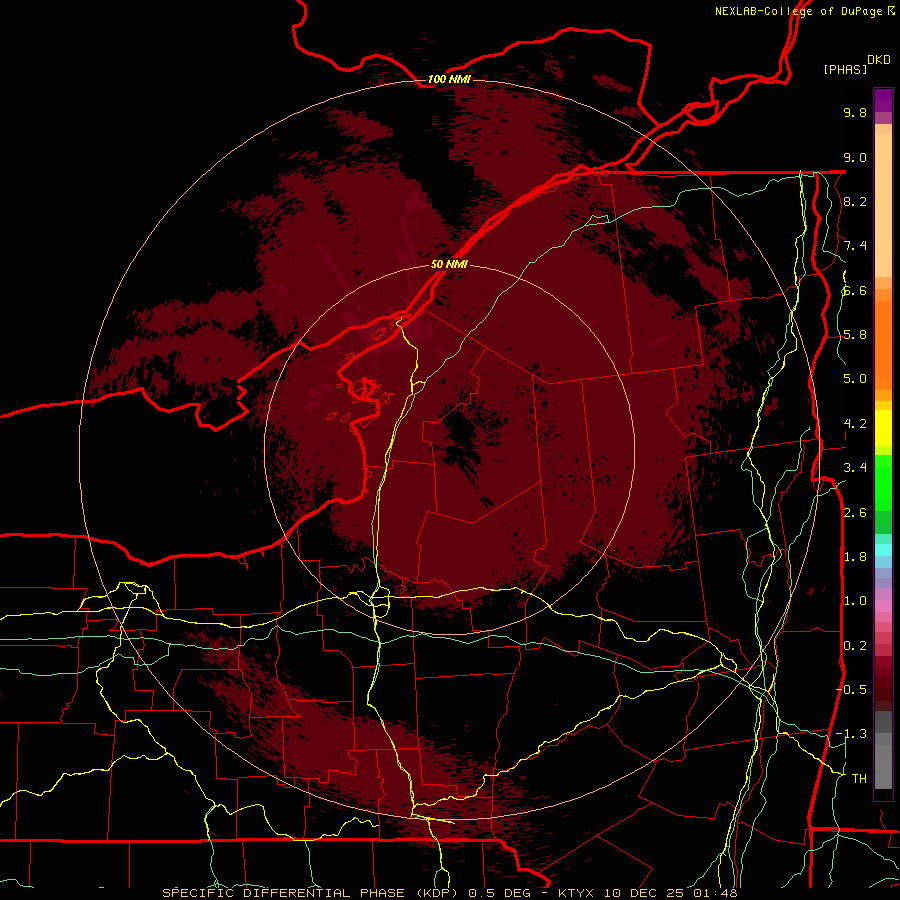Click the 100 NMI range ring label
This screenshot has width=900, height=900.
pyautogui.click(x=449, y=79)
